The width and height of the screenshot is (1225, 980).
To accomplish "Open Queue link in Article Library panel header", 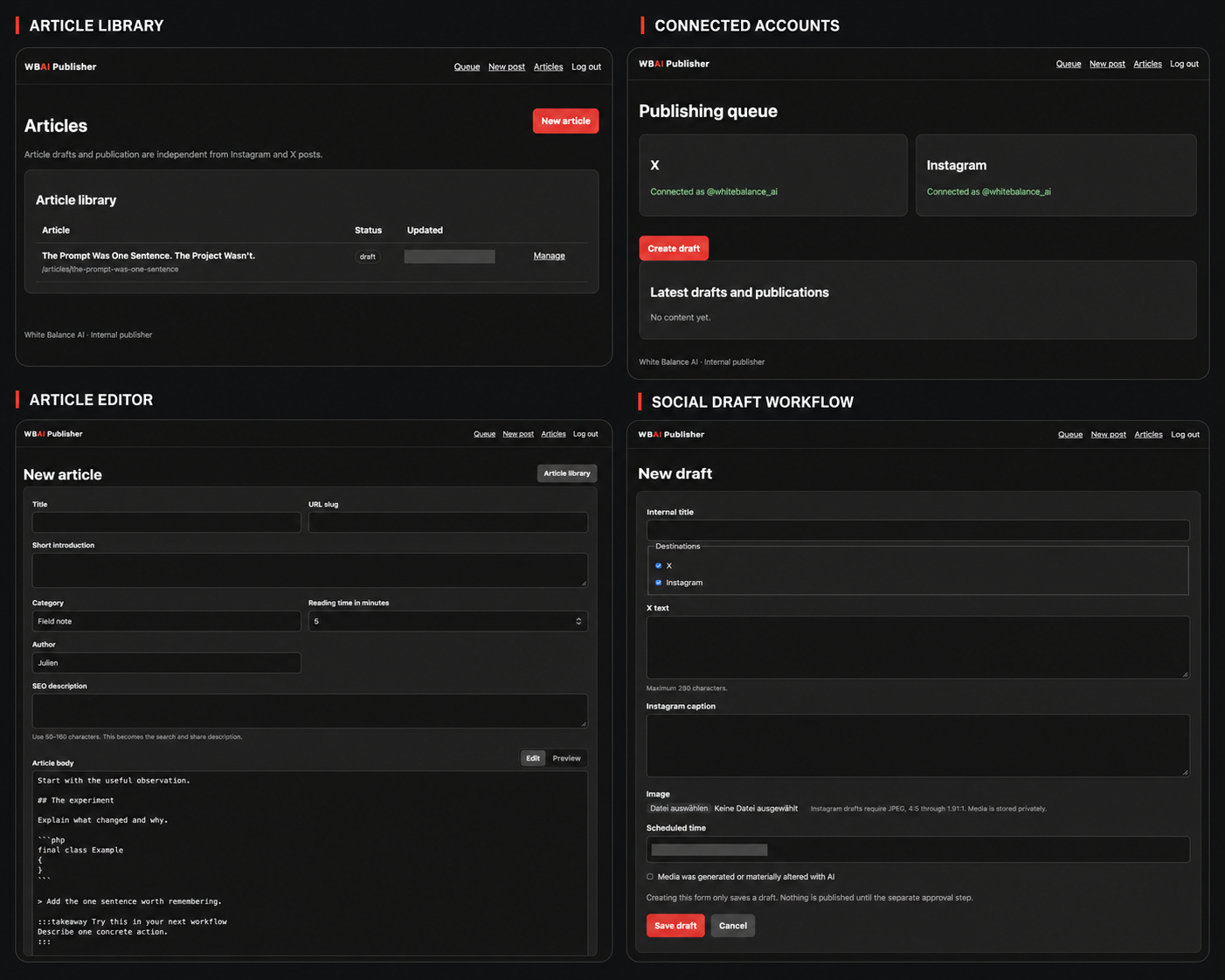I will click(x=467, y=66).
